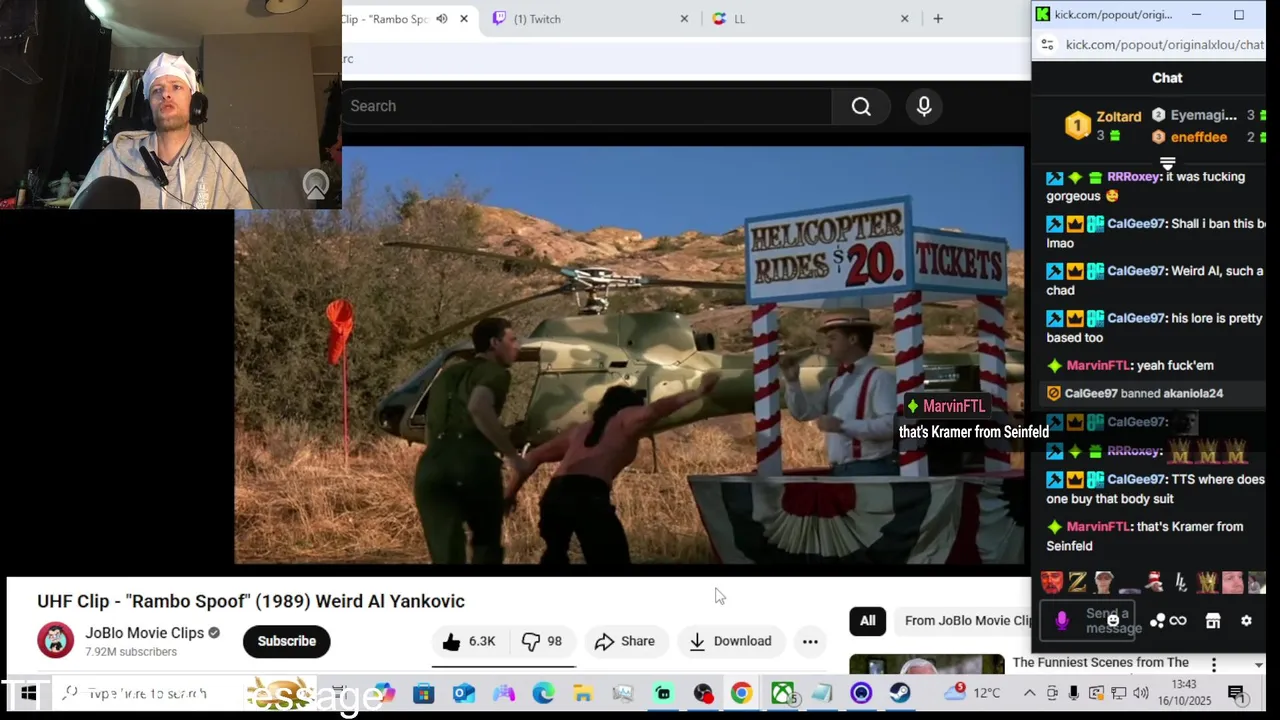
Task: Click Kick popout address bar URL
Action: point(1164,45)
